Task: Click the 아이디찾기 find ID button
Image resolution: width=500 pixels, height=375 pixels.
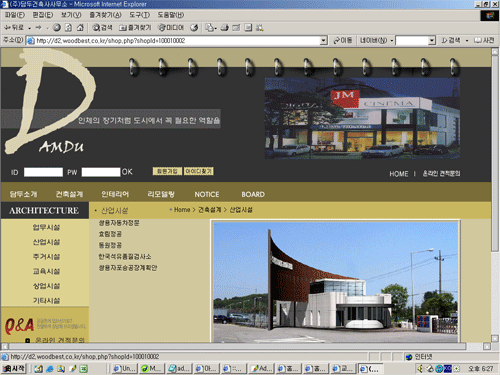Action: tap(199, 171)
